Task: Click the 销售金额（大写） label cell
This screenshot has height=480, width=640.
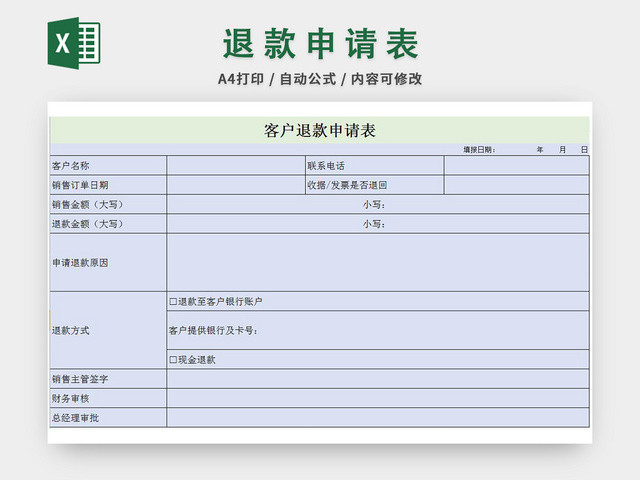Action: pos(108,204)
